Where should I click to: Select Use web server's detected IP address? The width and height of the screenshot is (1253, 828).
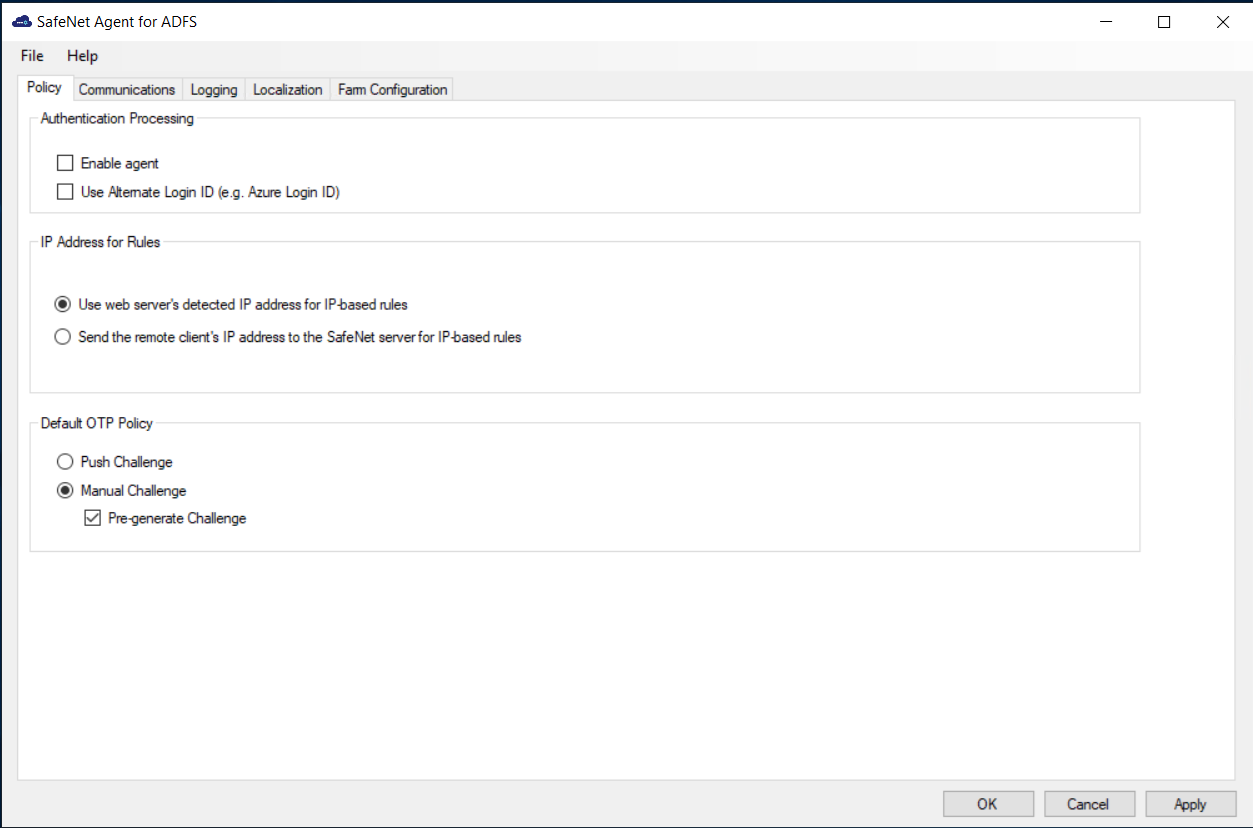coord(63,304)
